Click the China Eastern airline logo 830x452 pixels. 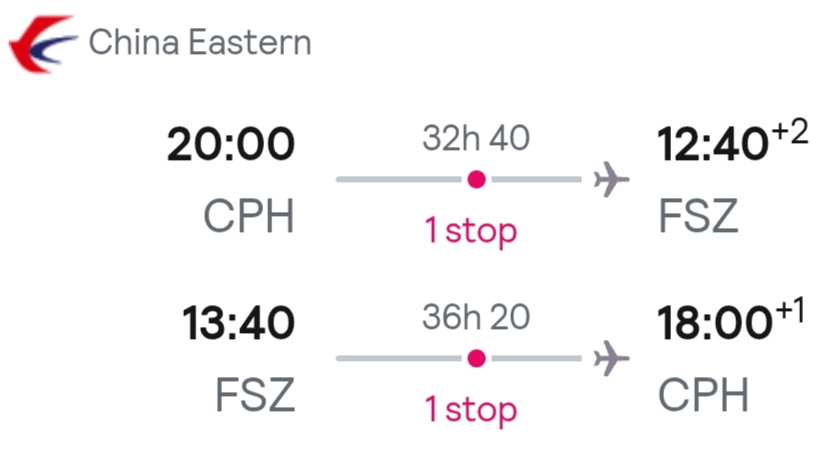(x=43, y=44)
